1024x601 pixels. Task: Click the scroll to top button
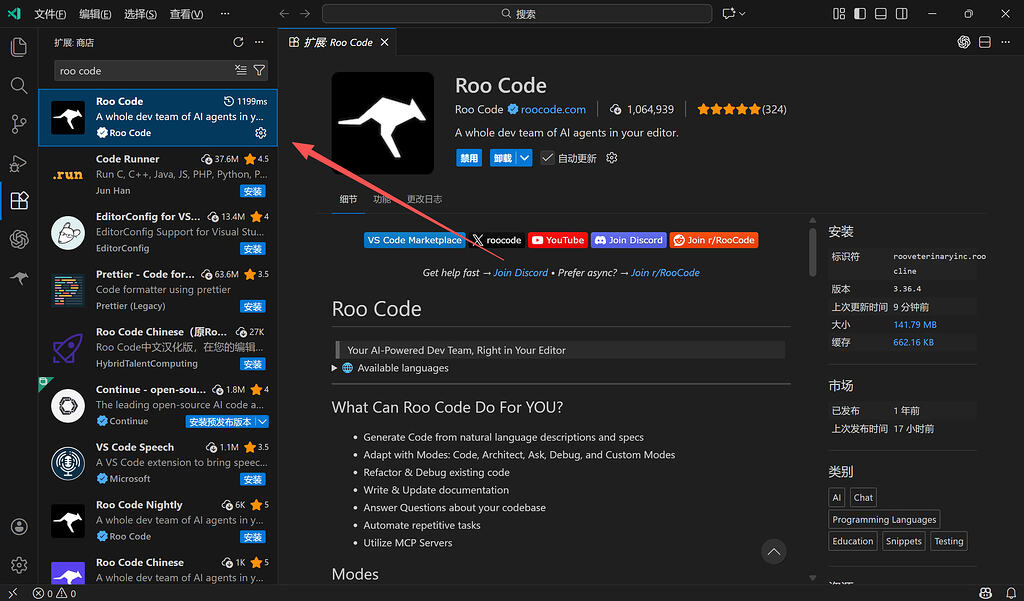774,552
